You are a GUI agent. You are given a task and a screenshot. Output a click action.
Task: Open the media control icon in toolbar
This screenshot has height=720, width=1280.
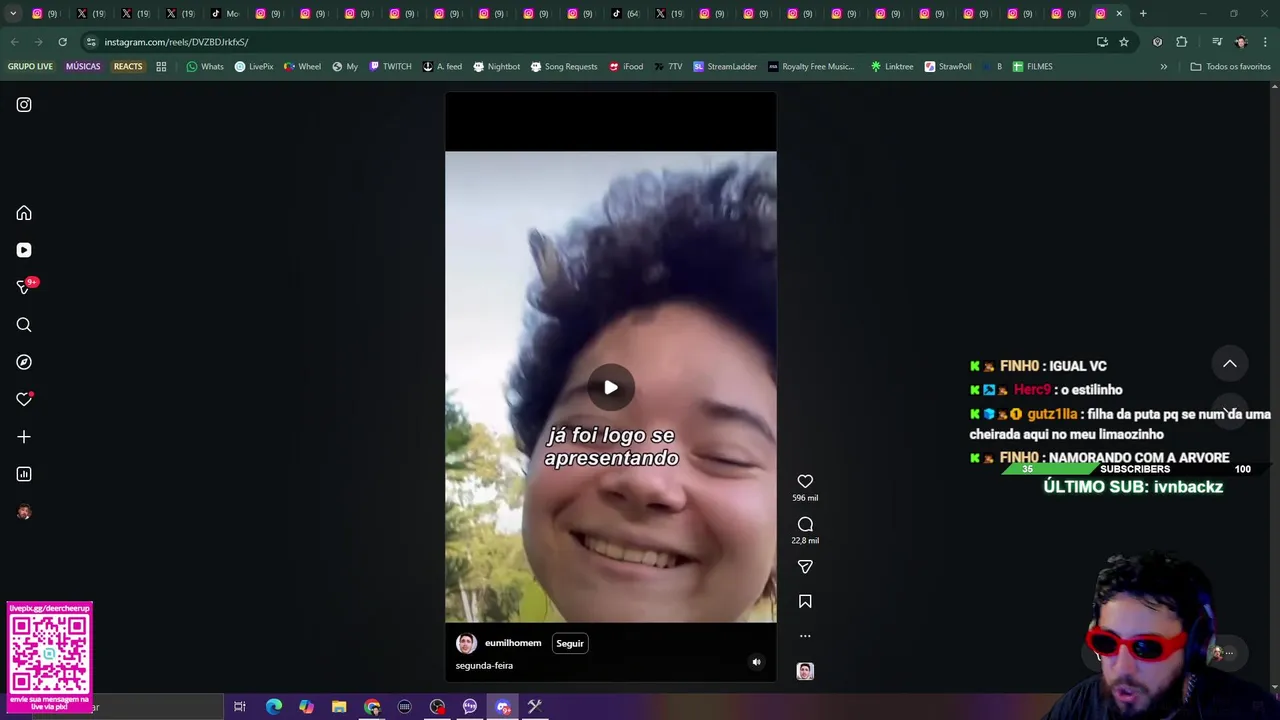pyautogui.click(x=1217, y=42)
